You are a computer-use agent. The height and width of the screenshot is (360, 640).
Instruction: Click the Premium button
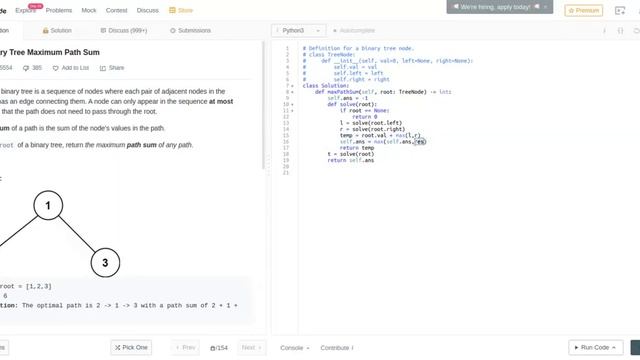click(x=584, y=10)
